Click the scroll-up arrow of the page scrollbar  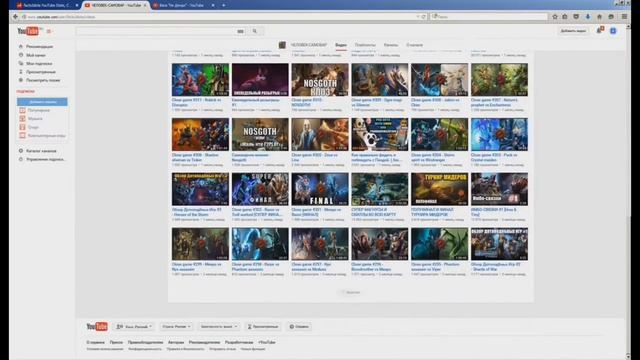click(628, 27)
